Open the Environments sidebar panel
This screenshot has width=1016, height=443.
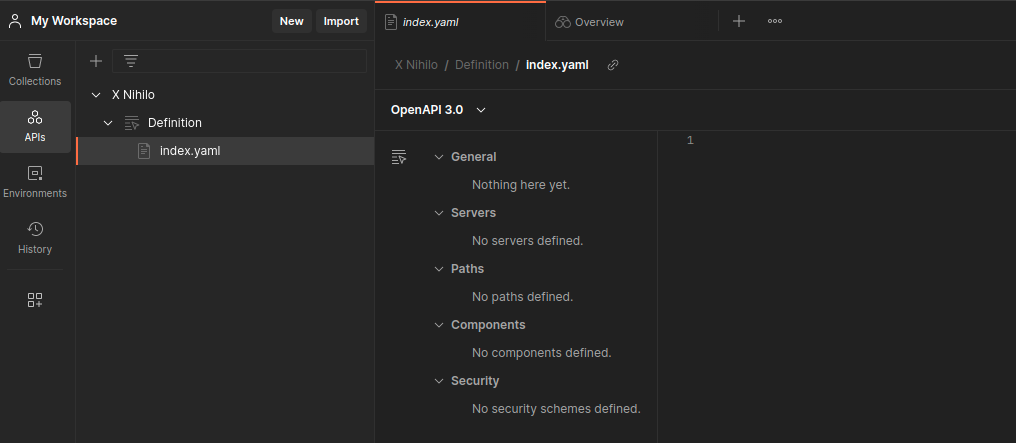point(35,181)
